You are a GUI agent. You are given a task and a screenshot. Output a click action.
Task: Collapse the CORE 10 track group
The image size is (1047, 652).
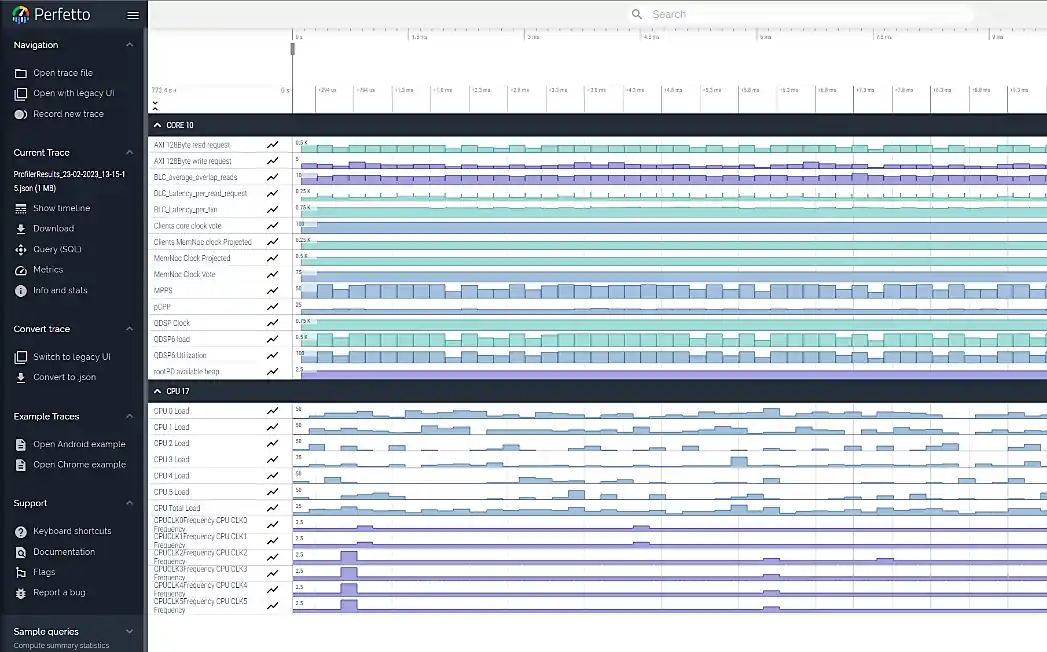click(157, 124)
